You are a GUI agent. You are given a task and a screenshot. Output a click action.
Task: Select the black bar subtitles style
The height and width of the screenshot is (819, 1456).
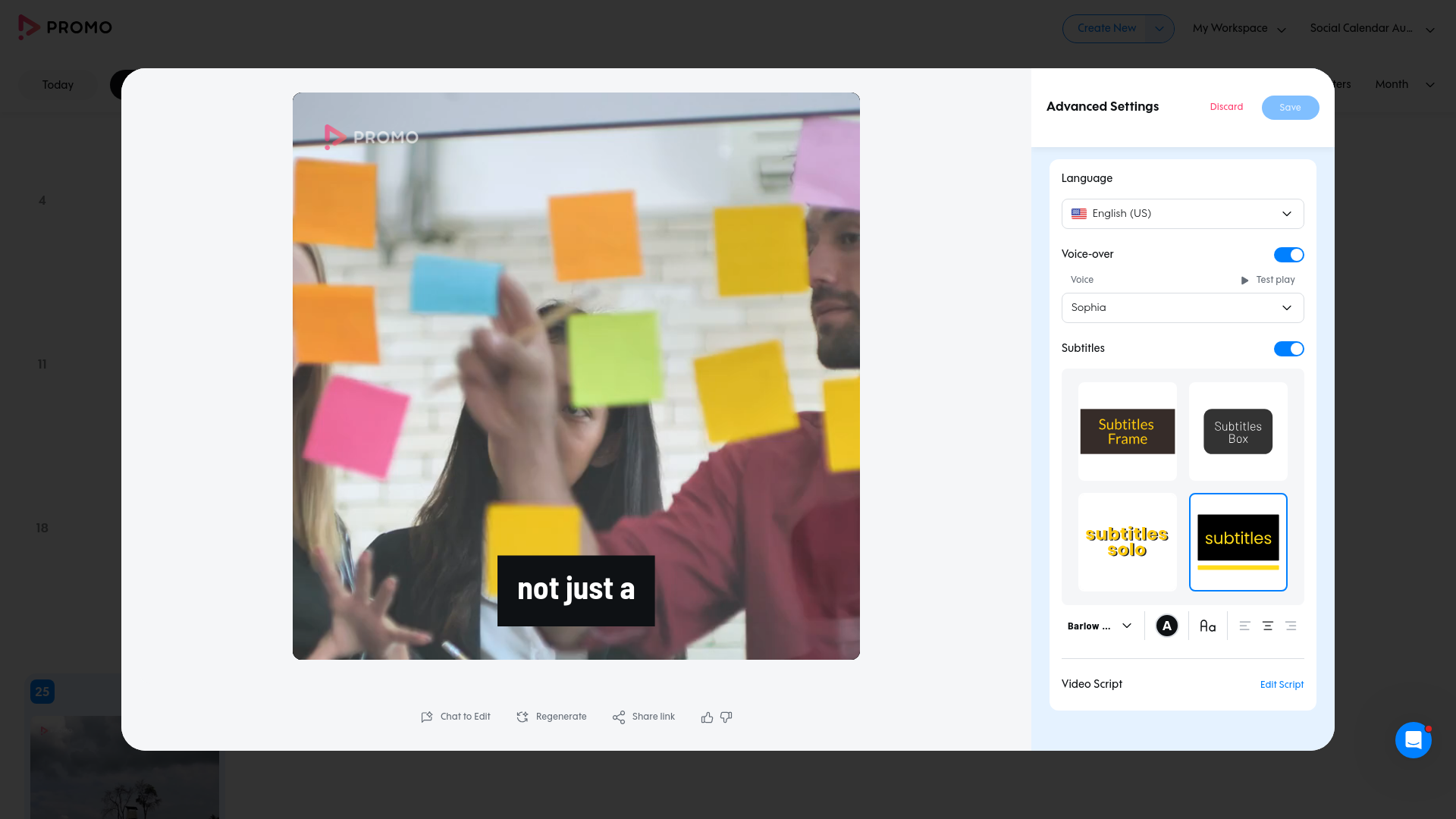(1238, 542)
